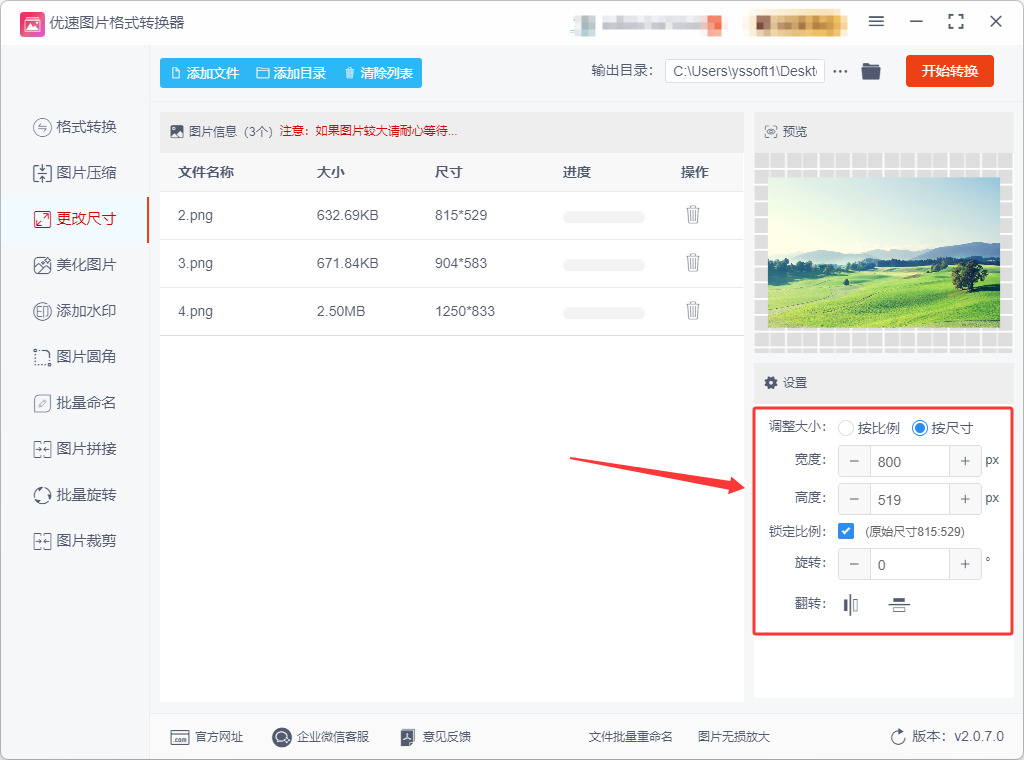Screen dimensions: 1024x760
Task: Click the app logo icon
Action: (32, 24)
